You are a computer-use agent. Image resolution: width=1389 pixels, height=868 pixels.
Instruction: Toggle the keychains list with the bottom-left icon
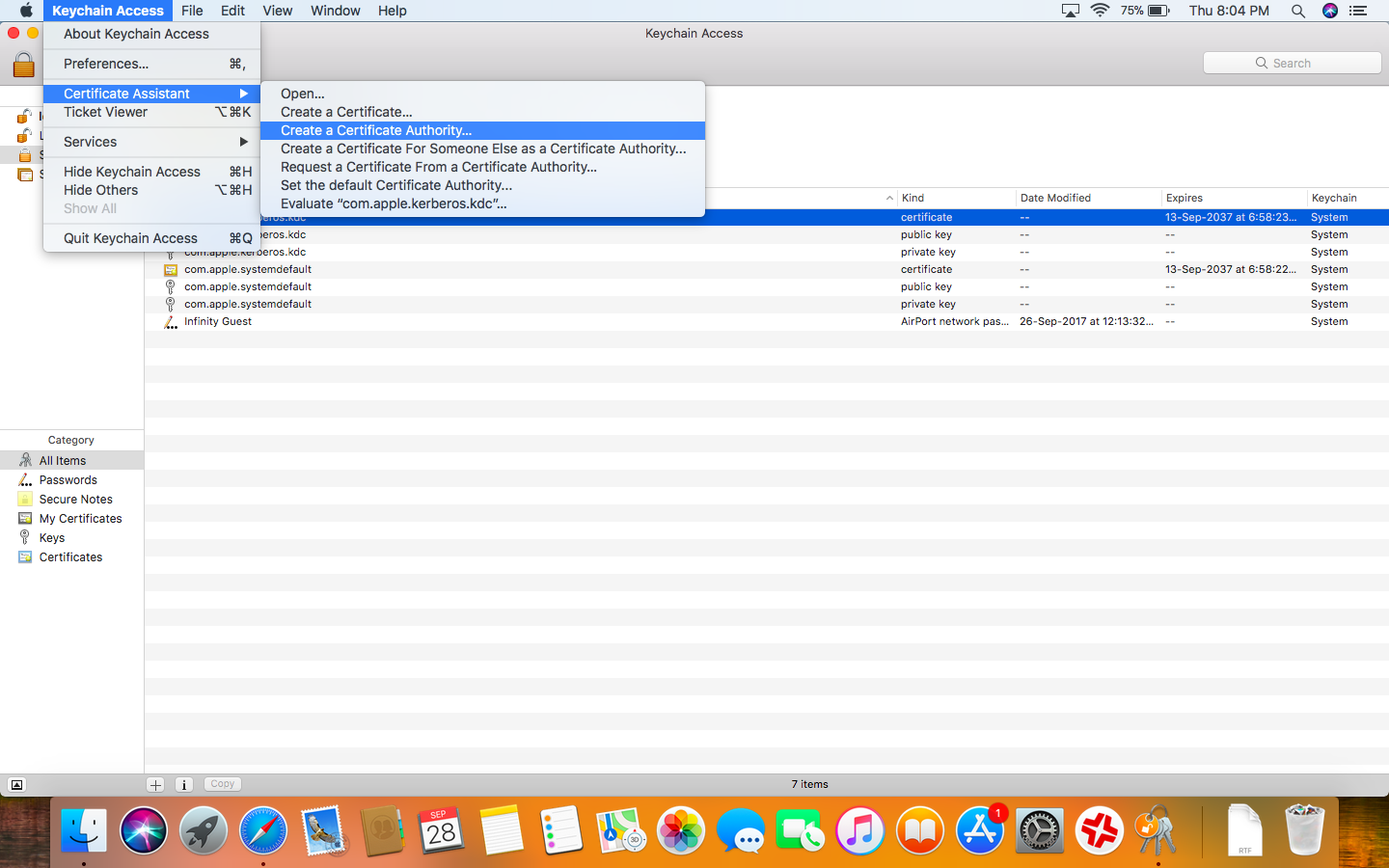click(x=16, y=785)
